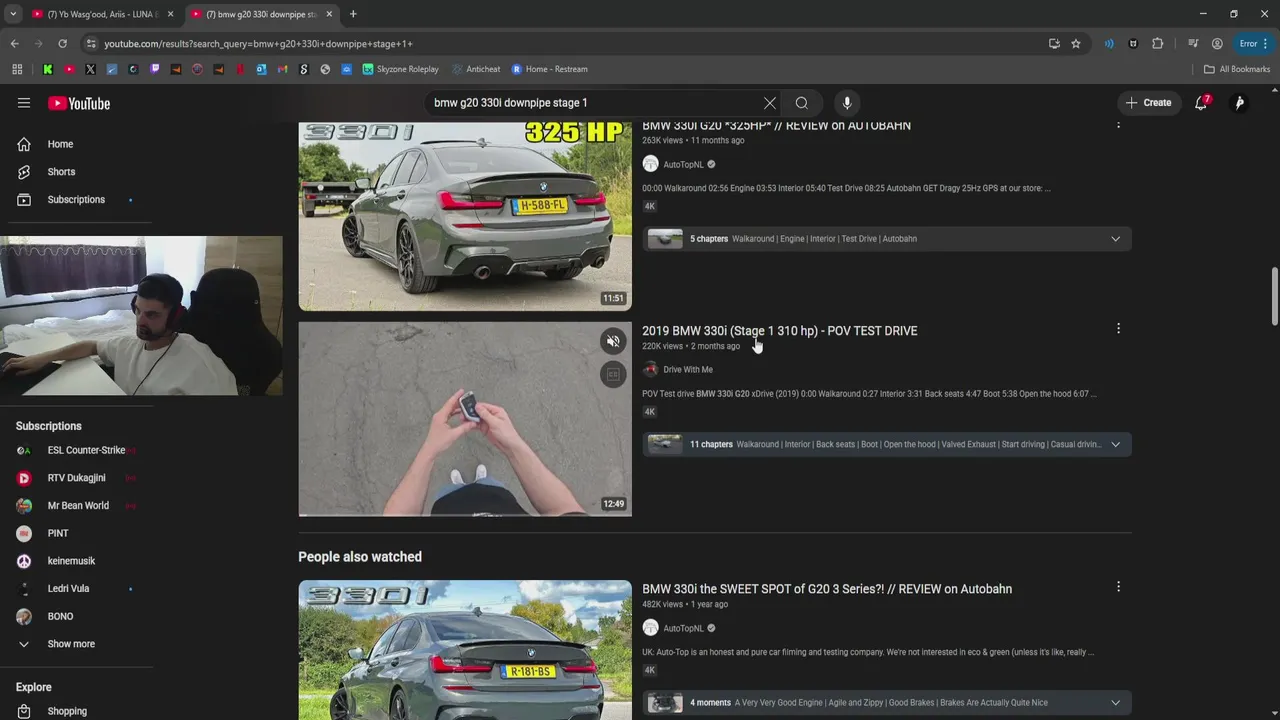This screenshot has height=720, width=1280.
Task: Open the grey BMW H-588-FL thumbnail
Action: [465, 217]
